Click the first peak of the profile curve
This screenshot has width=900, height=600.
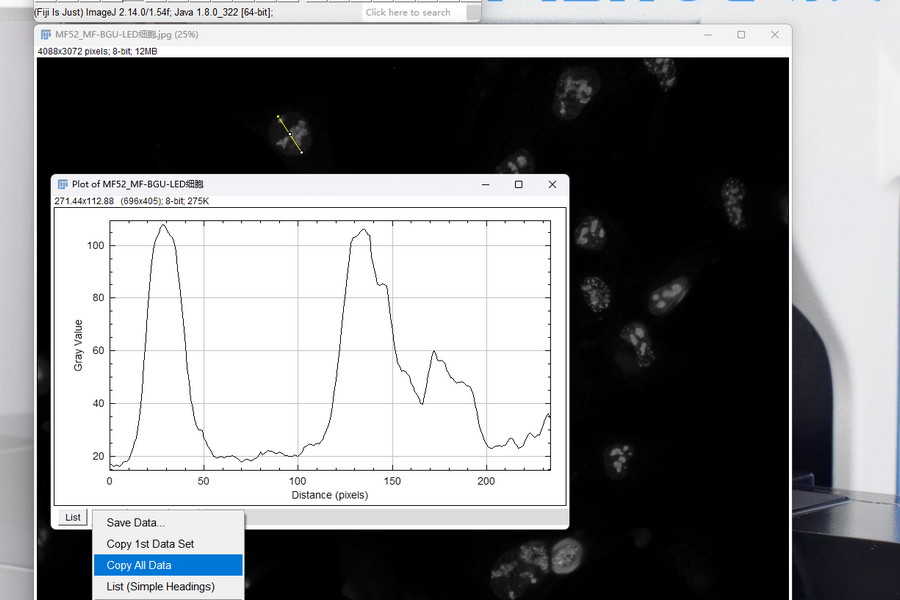point(163,225)
